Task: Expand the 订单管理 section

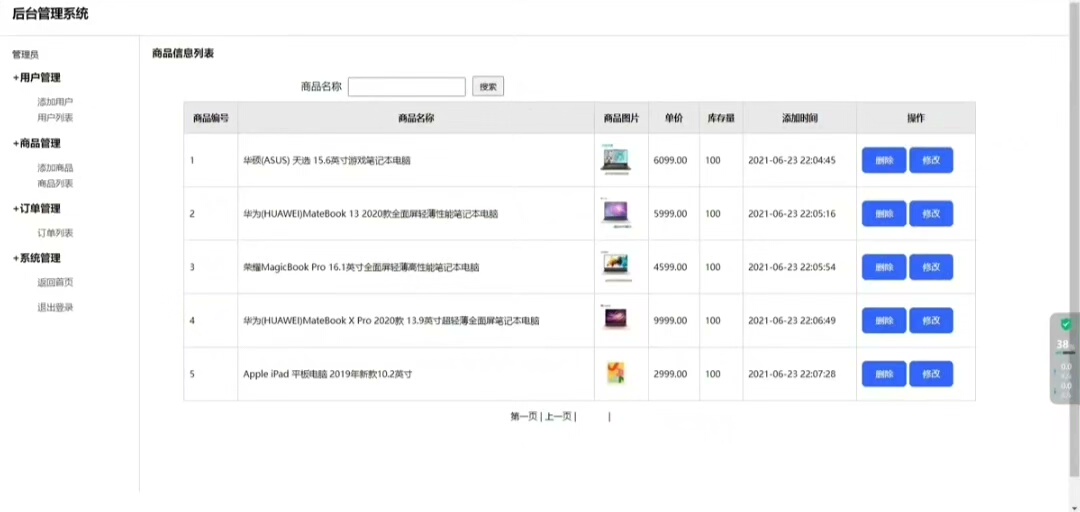Action: click(x=37, y=209)
